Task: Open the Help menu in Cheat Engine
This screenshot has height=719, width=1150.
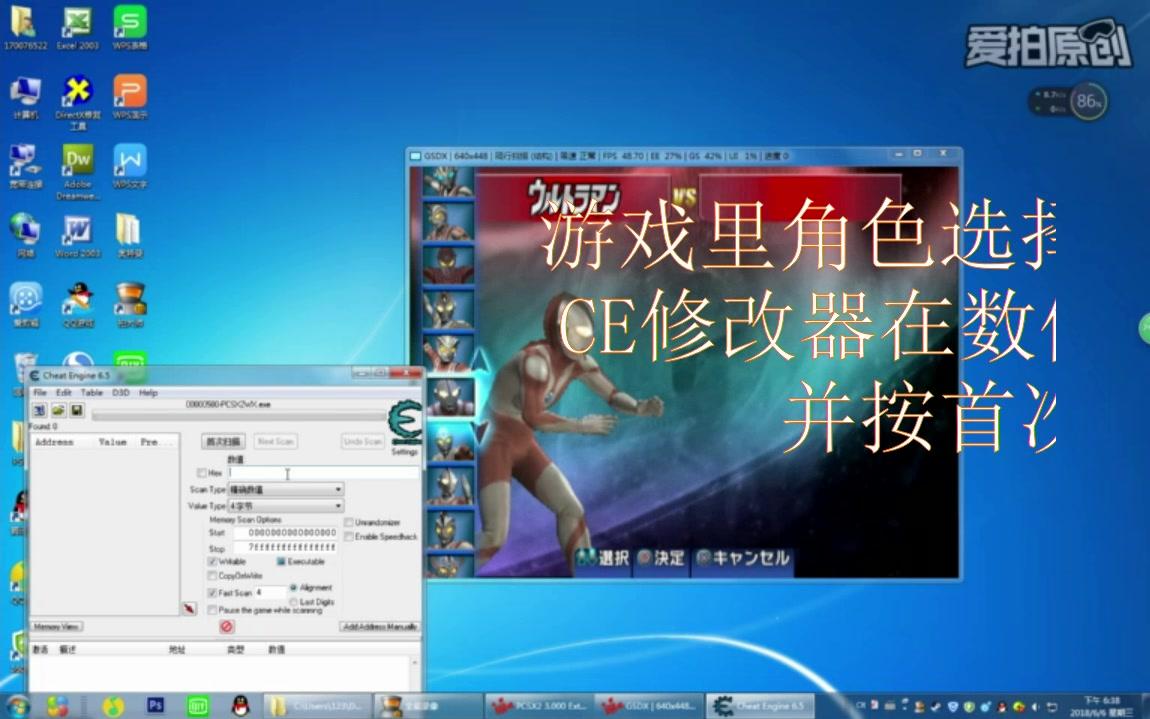Action: 148,393
